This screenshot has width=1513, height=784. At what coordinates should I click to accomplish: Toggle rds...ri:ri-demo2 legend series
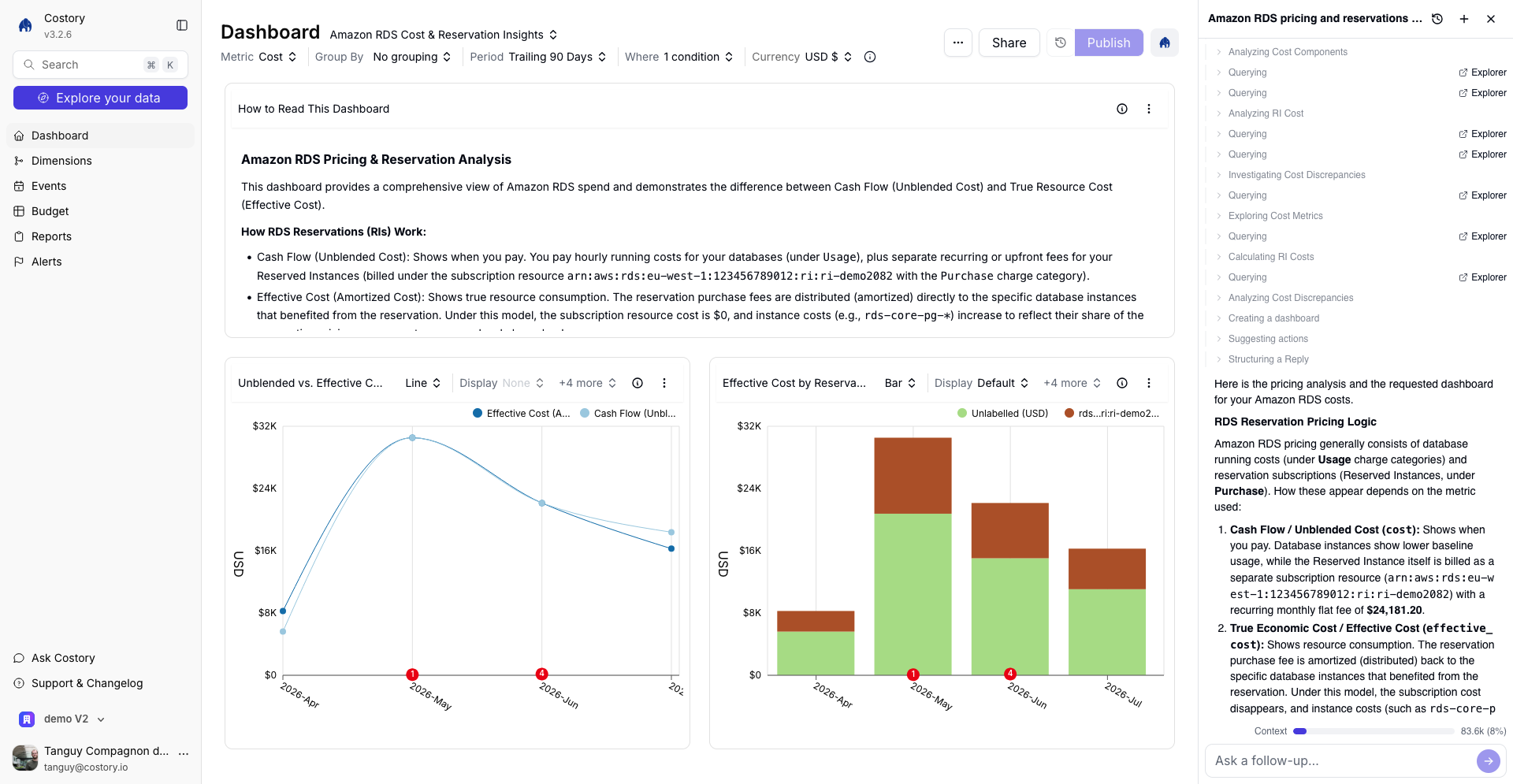tap(1112, 413)
